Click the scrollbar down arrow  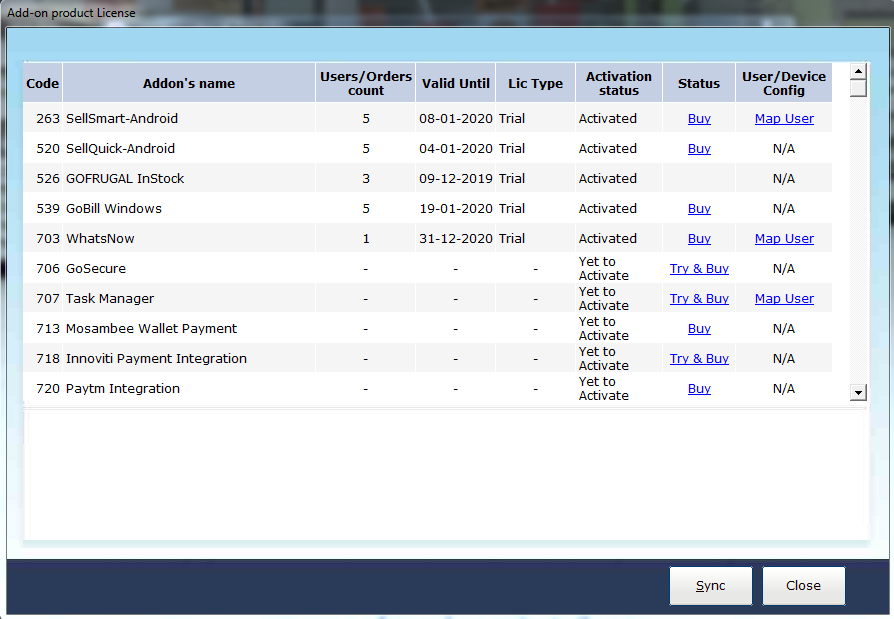[x=858, y=392]
